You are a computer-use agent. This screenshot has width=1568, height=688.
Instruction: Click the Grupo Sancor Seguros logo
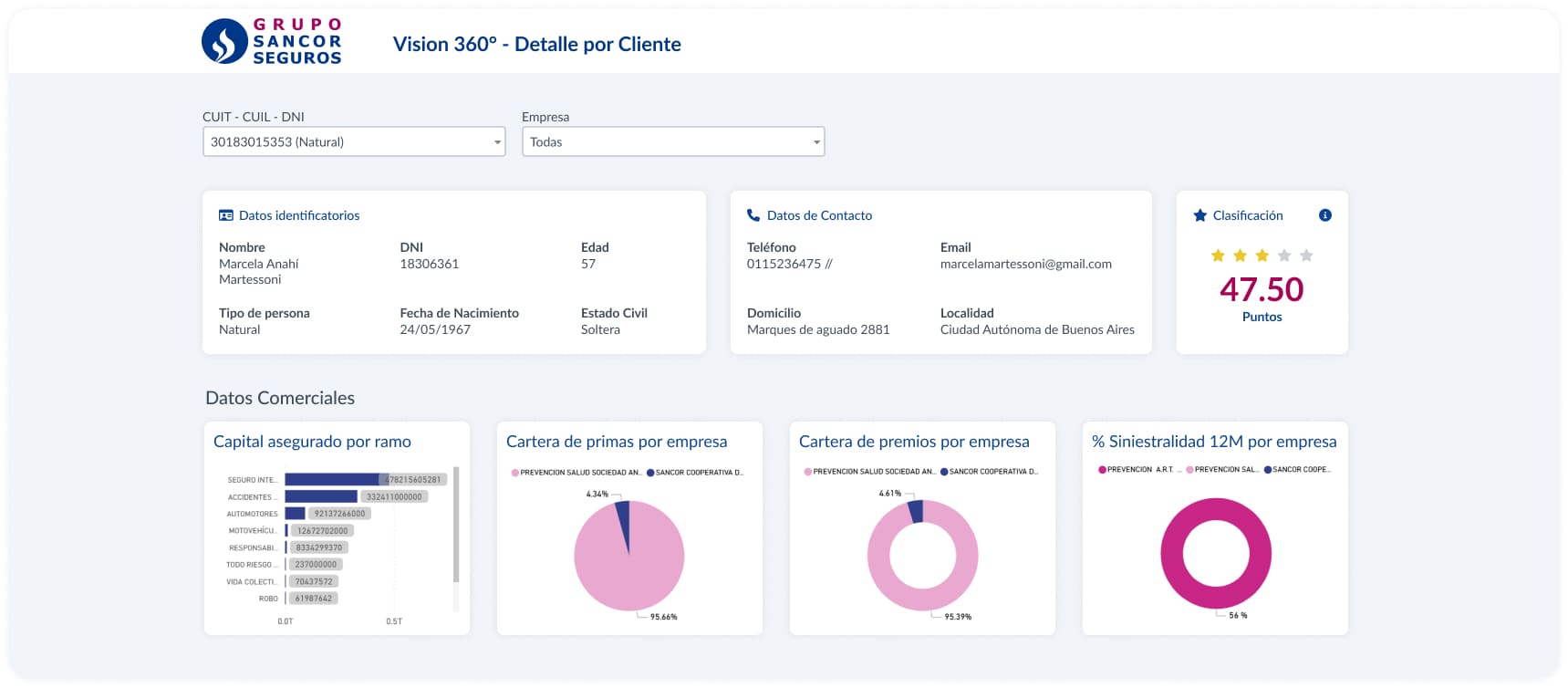271,42
